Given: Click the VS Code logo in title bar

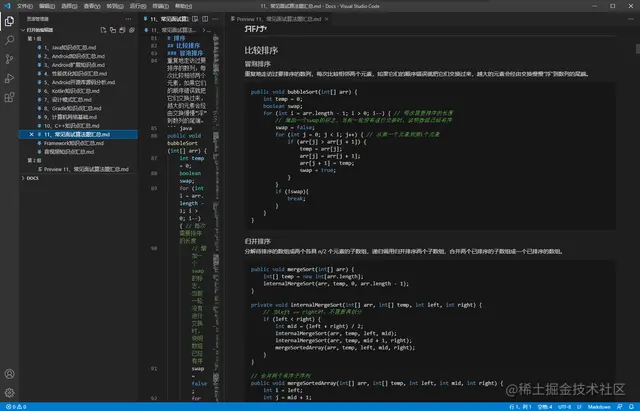Looking at the screenshot, I should (7, 6).
